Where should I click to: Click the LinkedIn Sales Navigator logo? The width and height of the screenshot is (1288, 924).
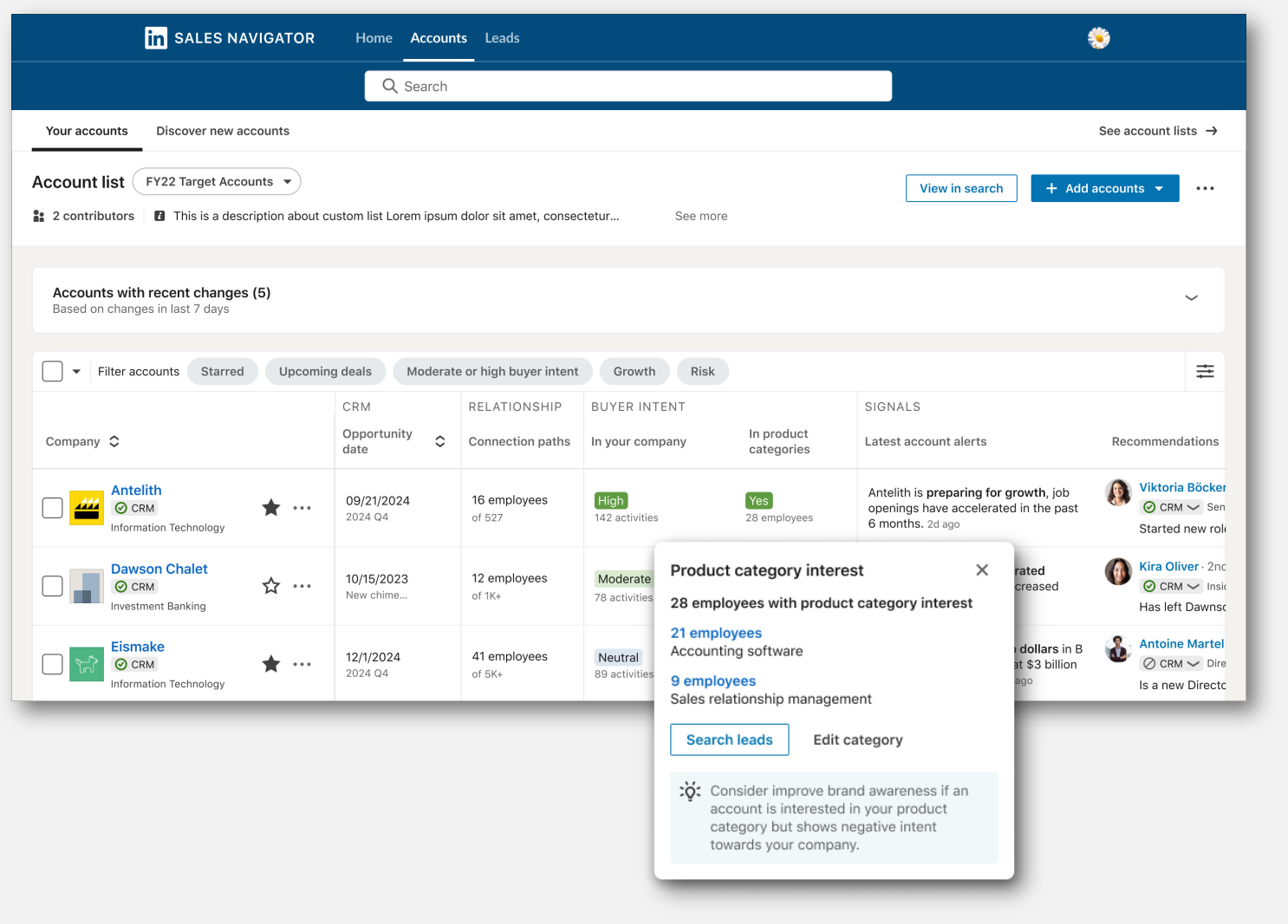230,38
